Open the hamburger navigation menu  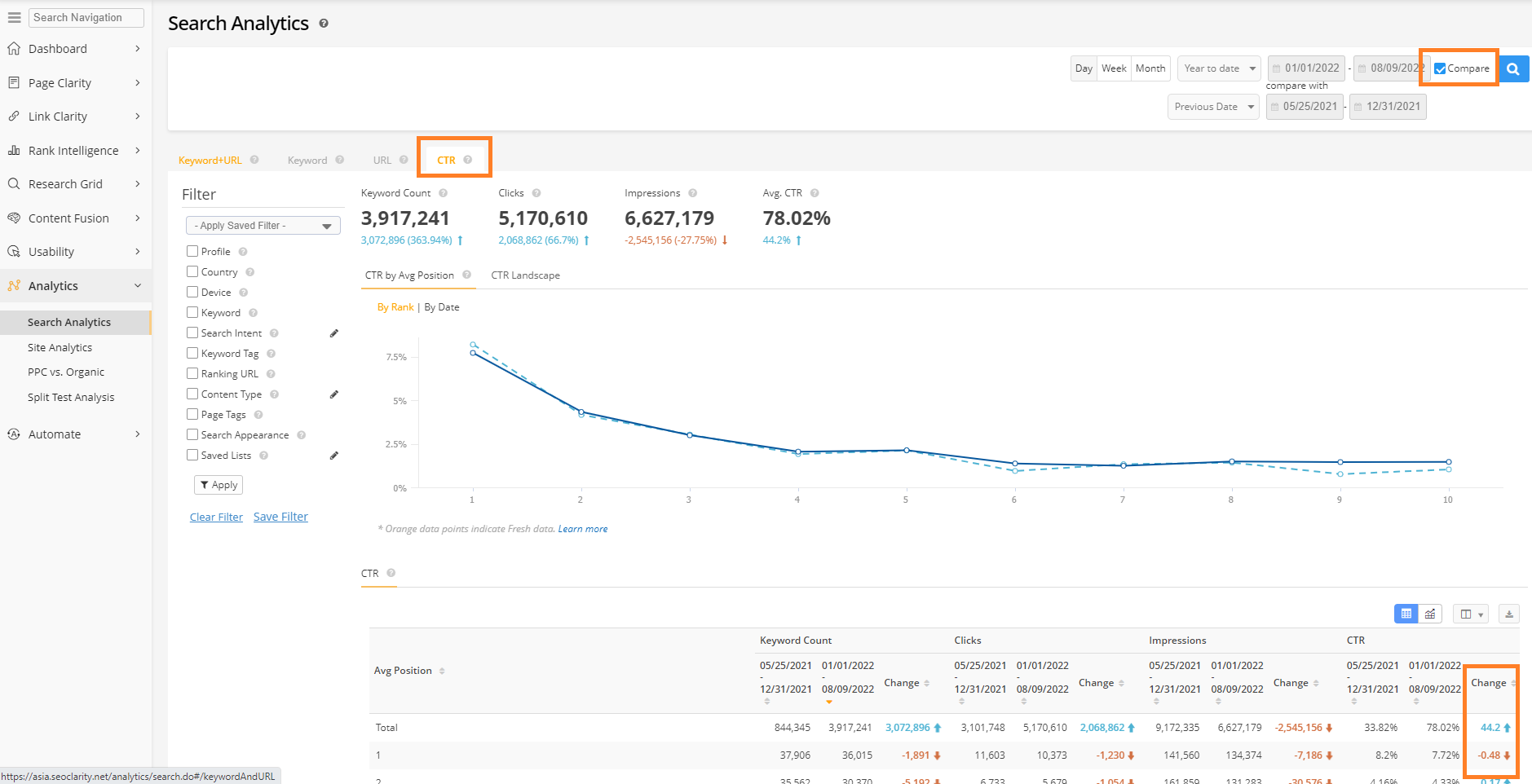point(14,17)
